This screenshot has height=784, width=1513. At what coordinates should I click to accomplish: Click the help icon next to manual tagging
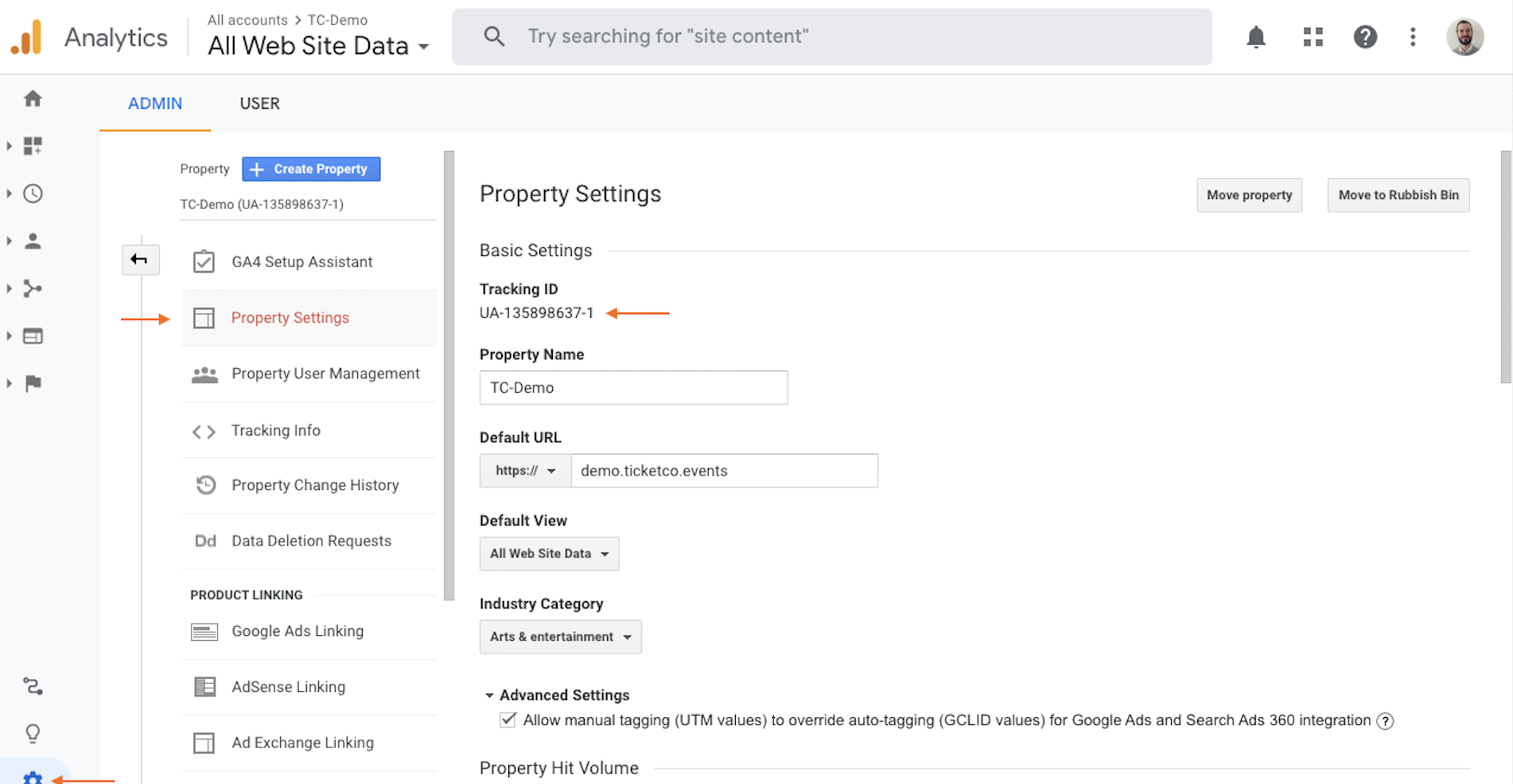tap(1385, 721)
